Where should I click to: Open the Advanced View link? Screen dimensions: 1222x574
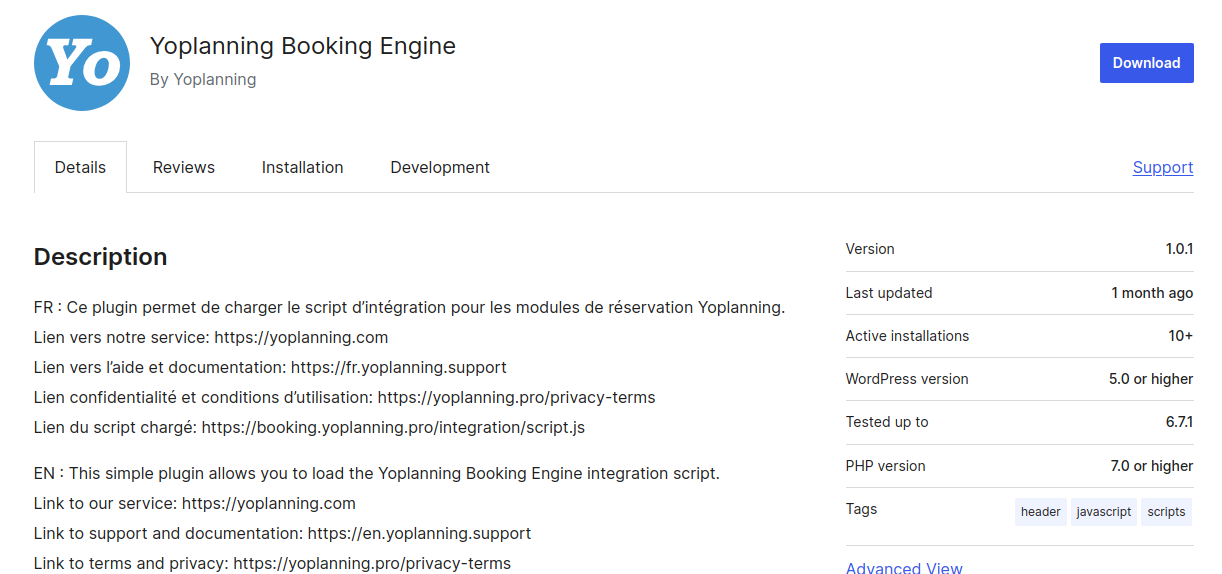click(904, 567)
